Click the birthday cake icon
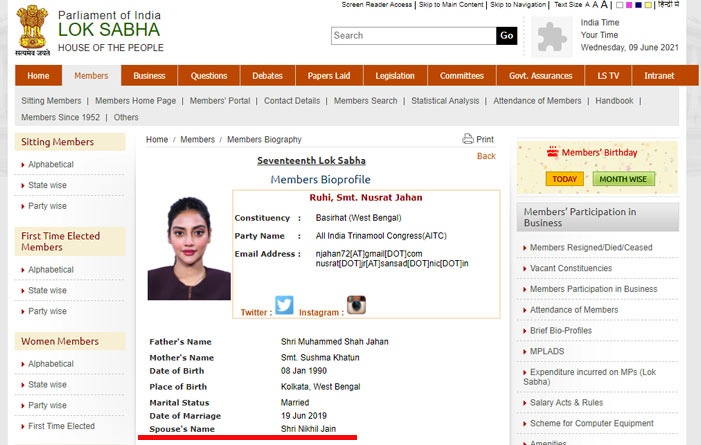 point(553,152)
